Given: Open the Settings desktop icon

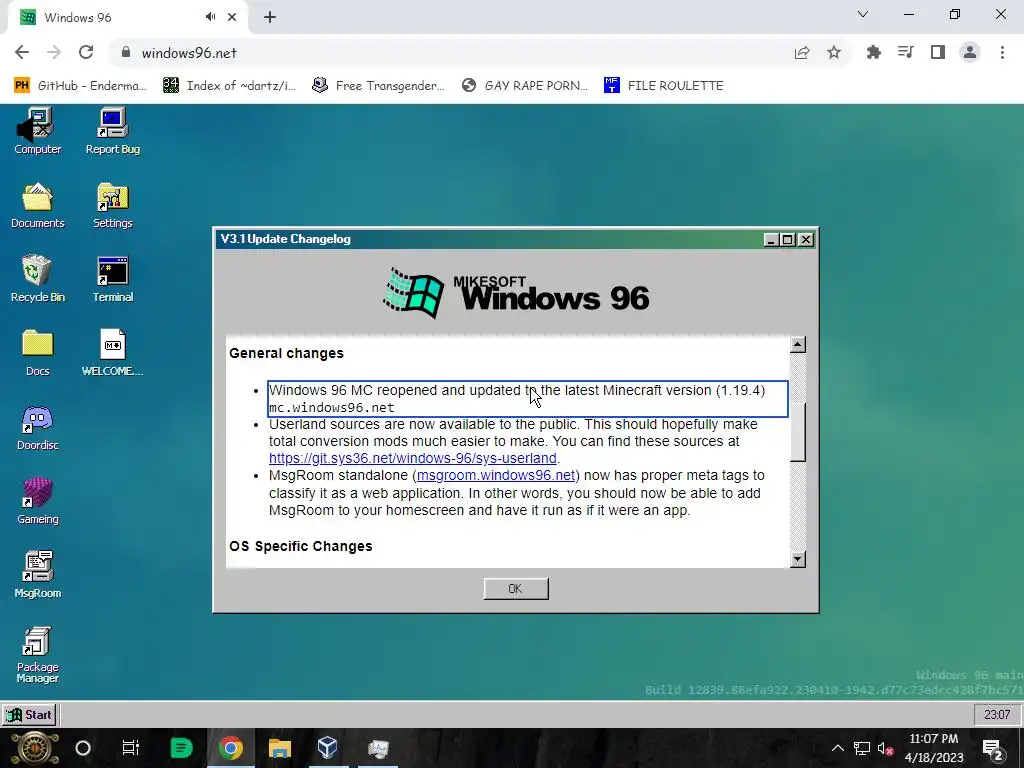Looking at the screenshot, I should (x=112, y=205).
